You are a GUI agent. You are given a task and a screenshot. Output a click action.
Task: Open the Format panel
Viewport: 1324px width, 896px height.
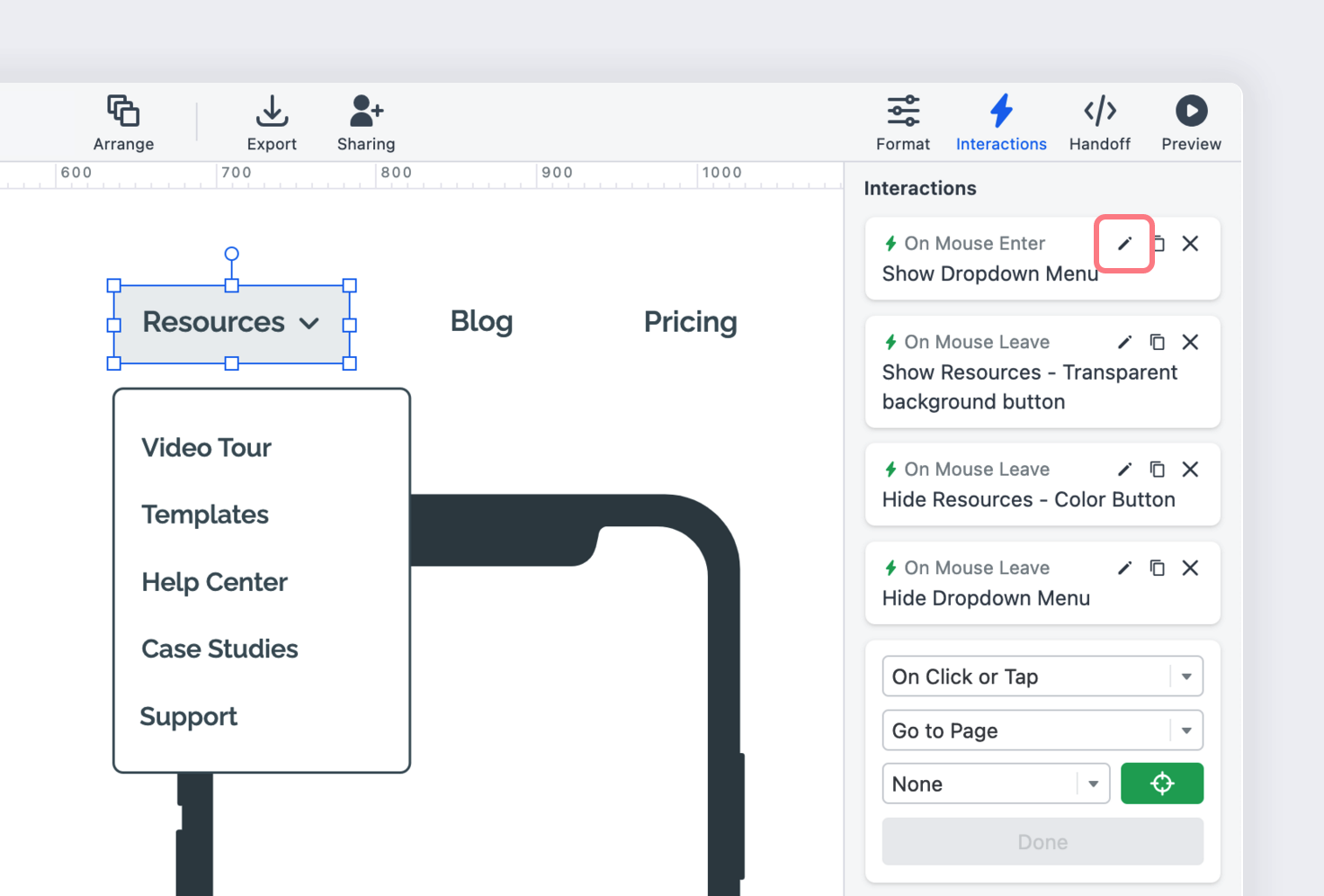(903, 123)
